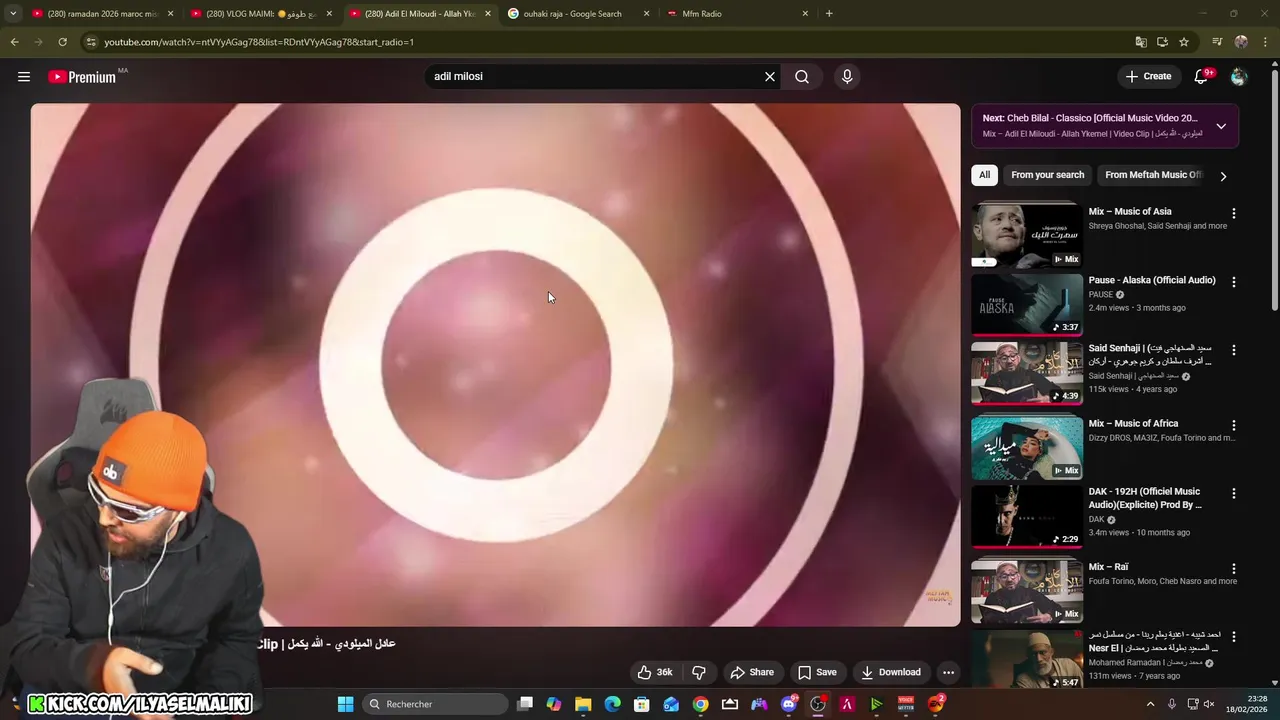Open File Explorer from taskbar
Screen dimensions: 1280x720
click(x=583, y=704)
